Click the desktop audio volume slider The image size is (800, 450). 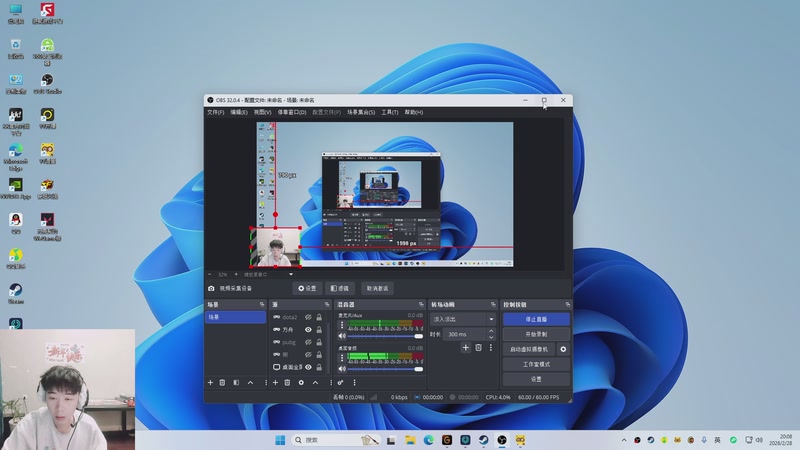(x=385, y=369)
